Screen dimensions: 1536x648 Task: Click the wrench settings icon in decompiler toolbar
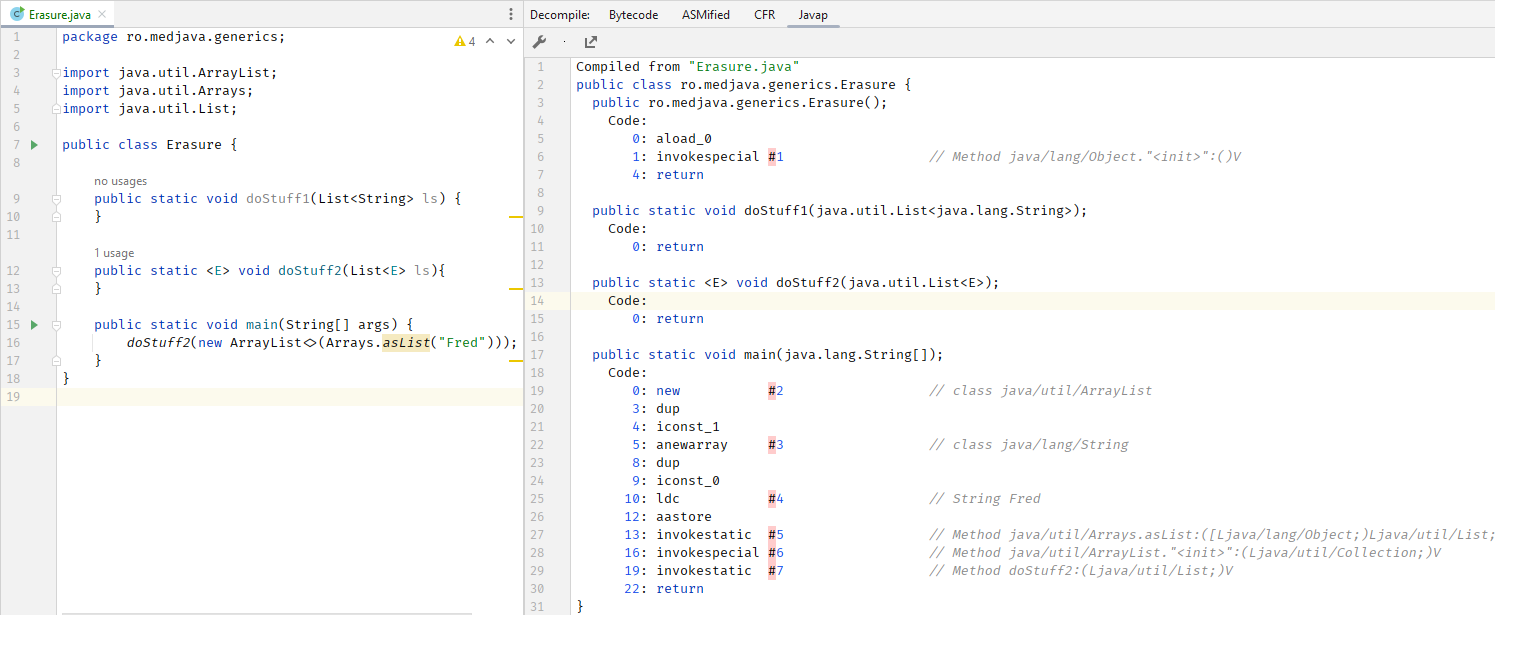(539, 42)
